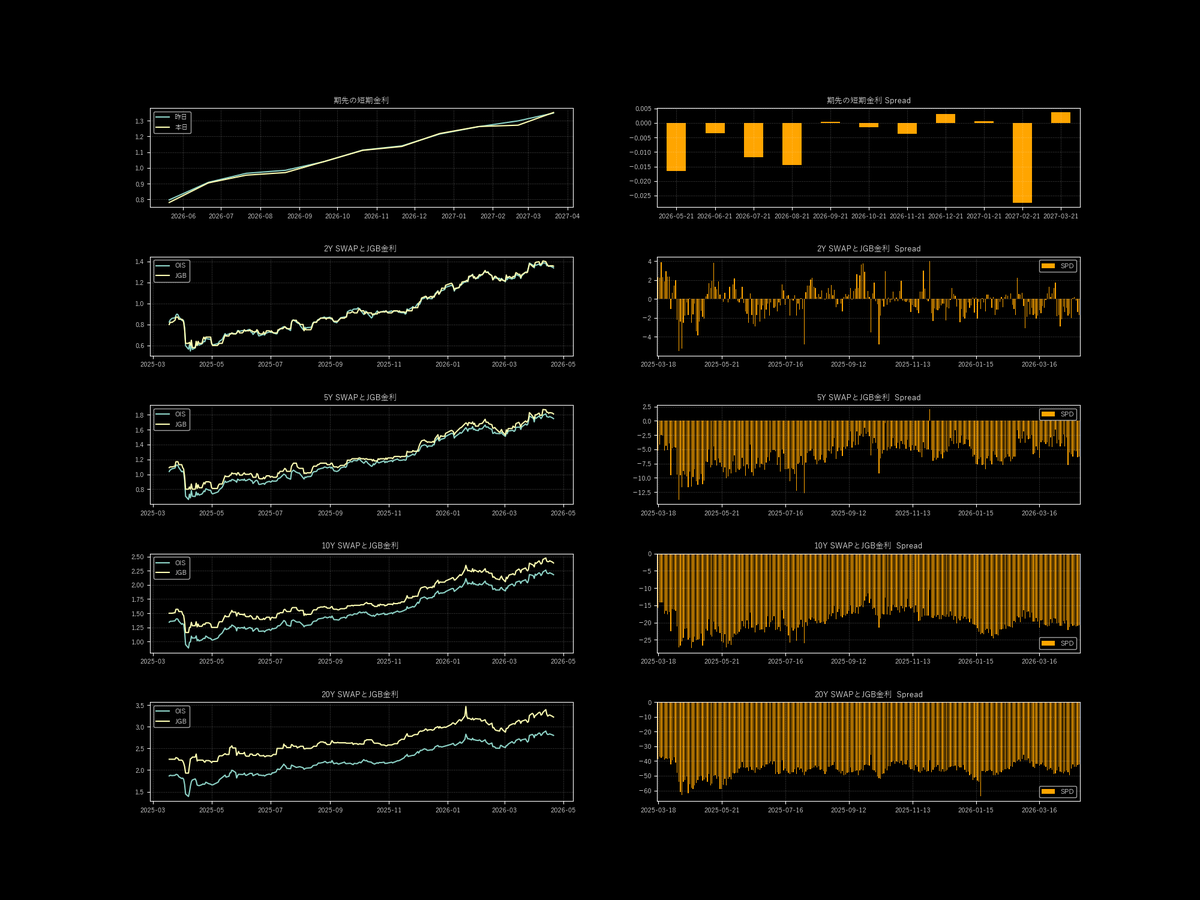Click the '2Y SWAPとJGB金利' left chart title
The image size is (1200, 900).
[x=361, y=248]
